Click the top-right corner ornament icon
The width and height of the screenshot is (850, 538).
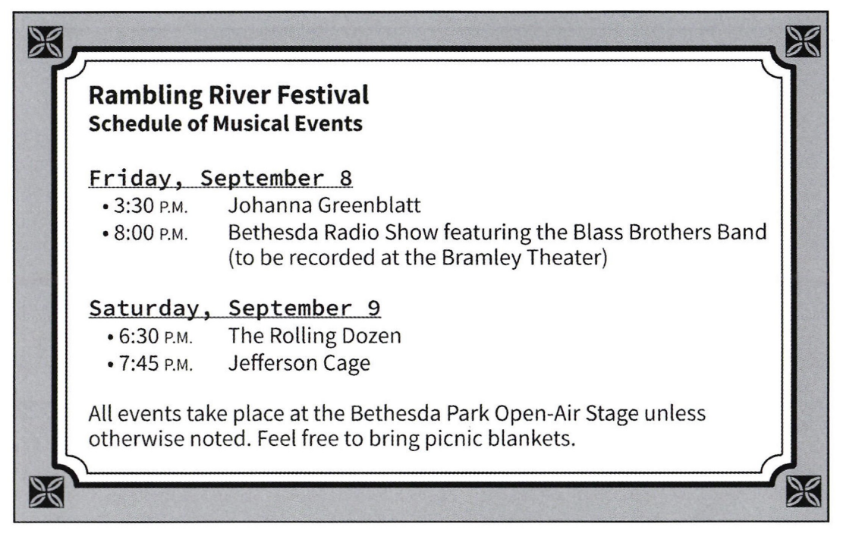click(x=802, y=40)
